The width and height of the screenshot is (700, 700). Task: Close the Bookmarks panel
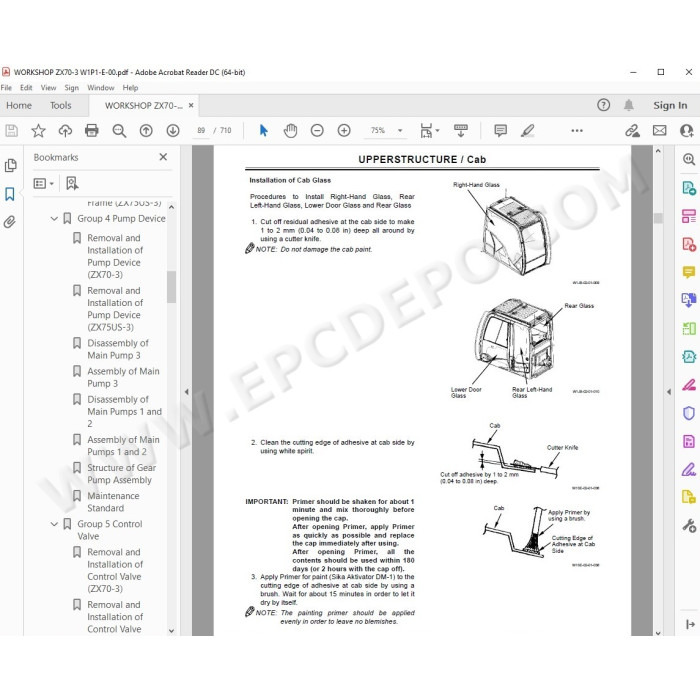tap(163, 157)
